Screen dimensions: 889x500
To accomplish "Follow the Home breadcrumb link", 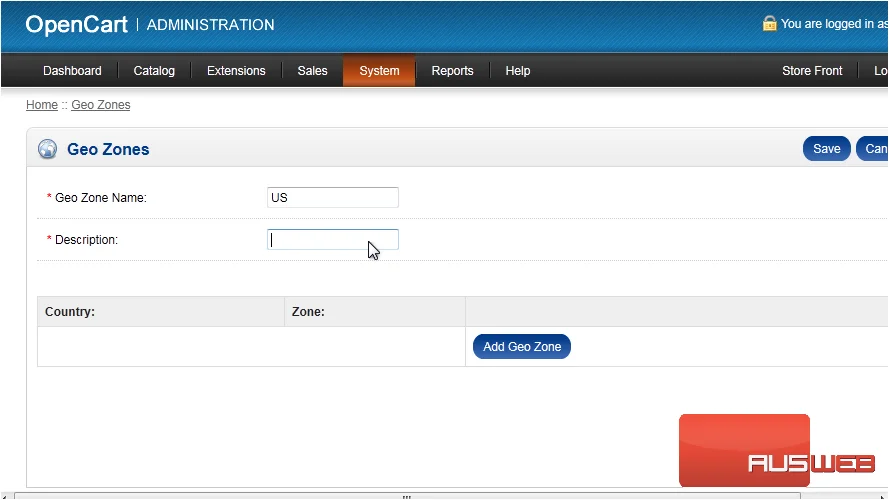I will tap(42, 105).
